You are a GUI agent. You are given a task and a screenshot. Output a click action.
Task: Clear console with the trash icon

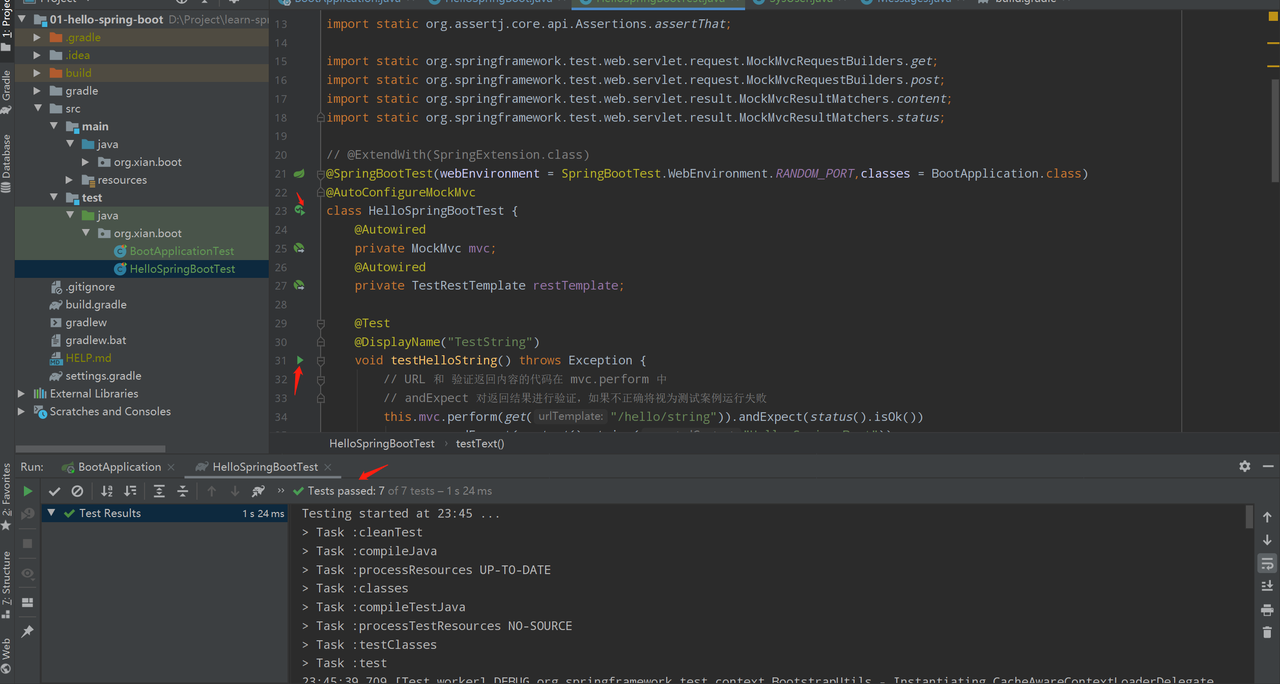point(1267,633)
